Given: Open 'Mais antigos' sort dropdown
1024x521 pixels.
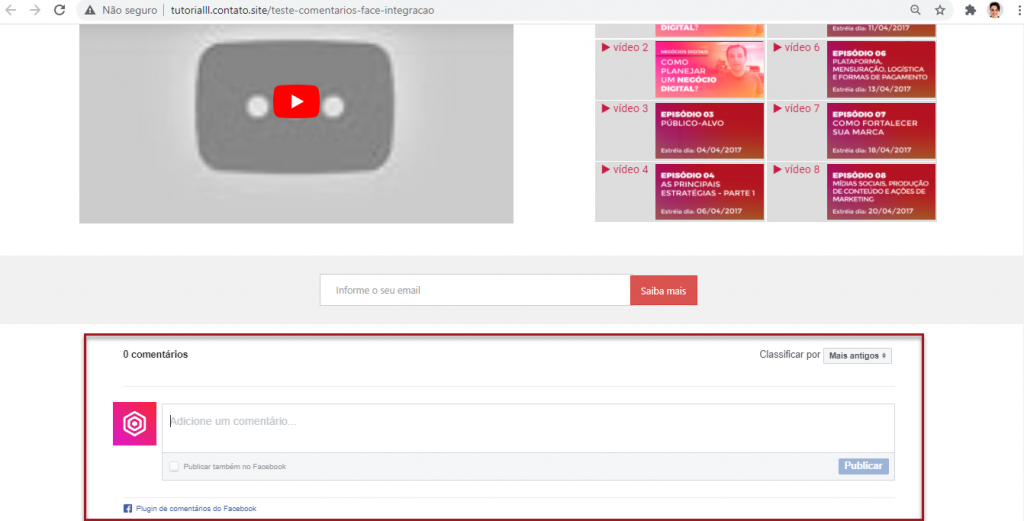Looking at the screenshot, I should coord(857,355).
